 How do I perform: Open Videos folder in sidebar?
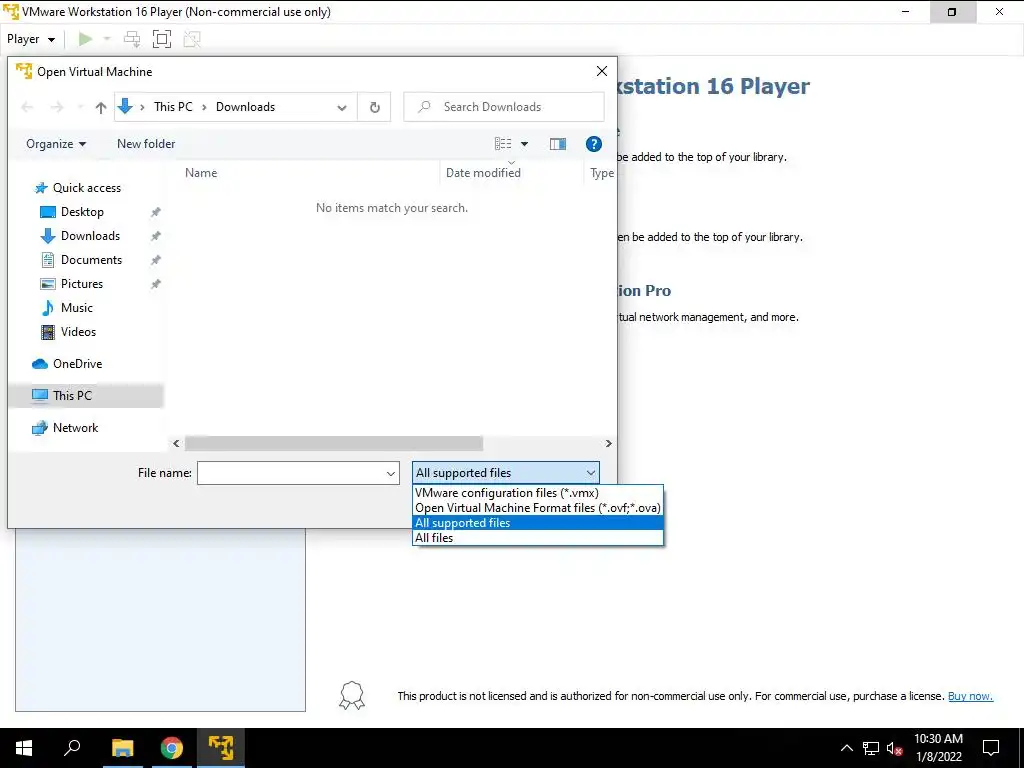click(x=78, y=332)
